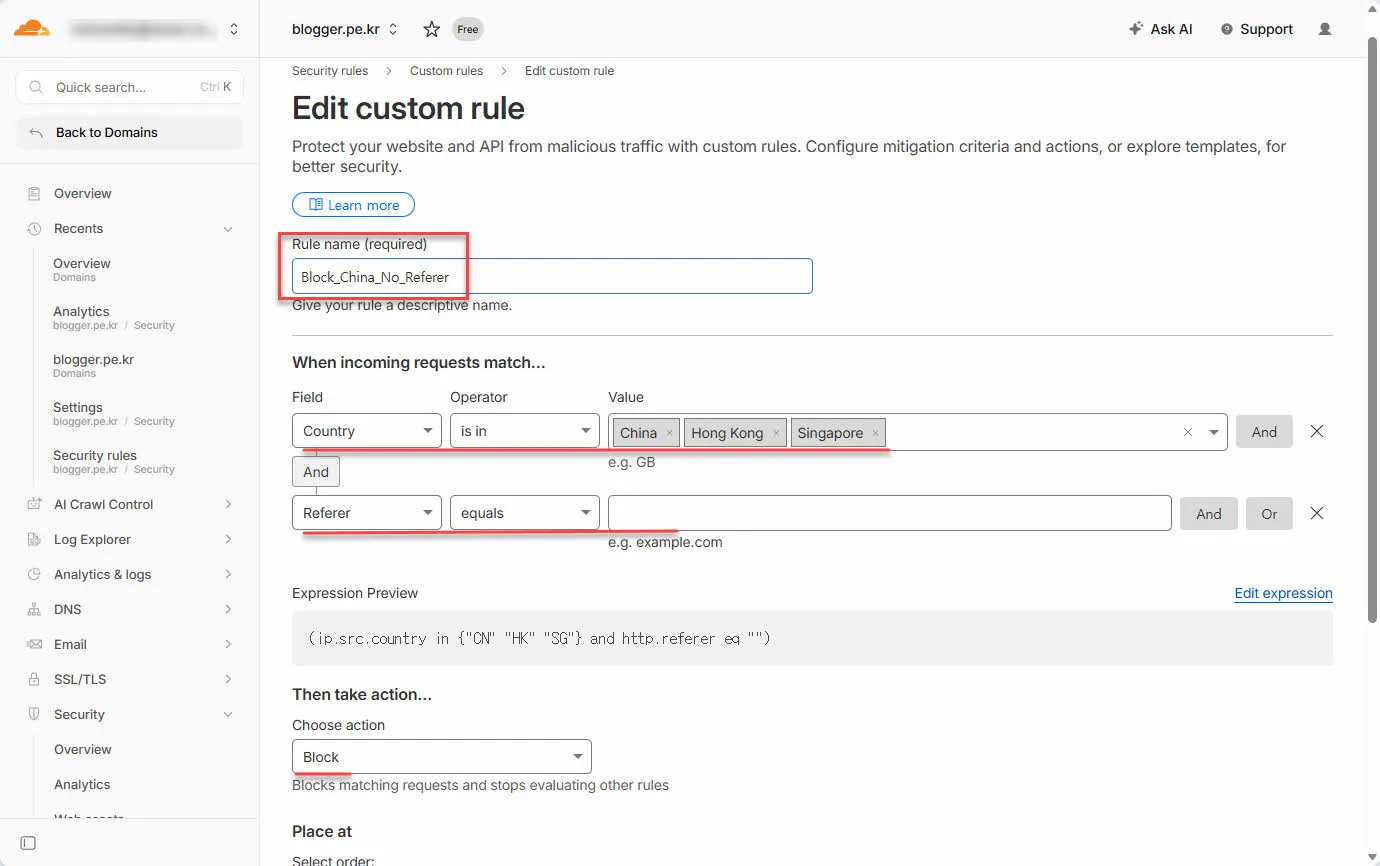Open recent Analytics for blogger.pe.kr

[x=114, y=318]
